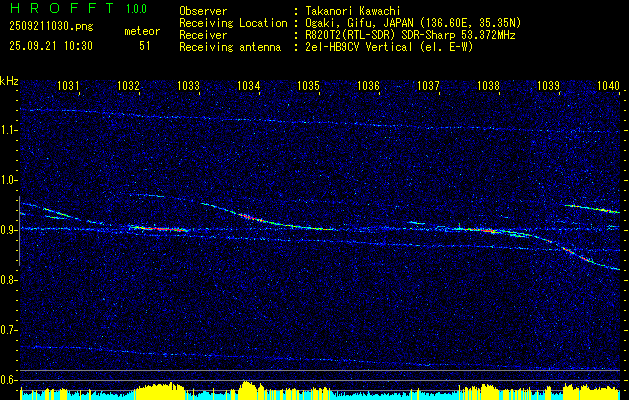Click the 0.6 kHz frequency label
Screen dimensions: 629x400
[8, 380]
